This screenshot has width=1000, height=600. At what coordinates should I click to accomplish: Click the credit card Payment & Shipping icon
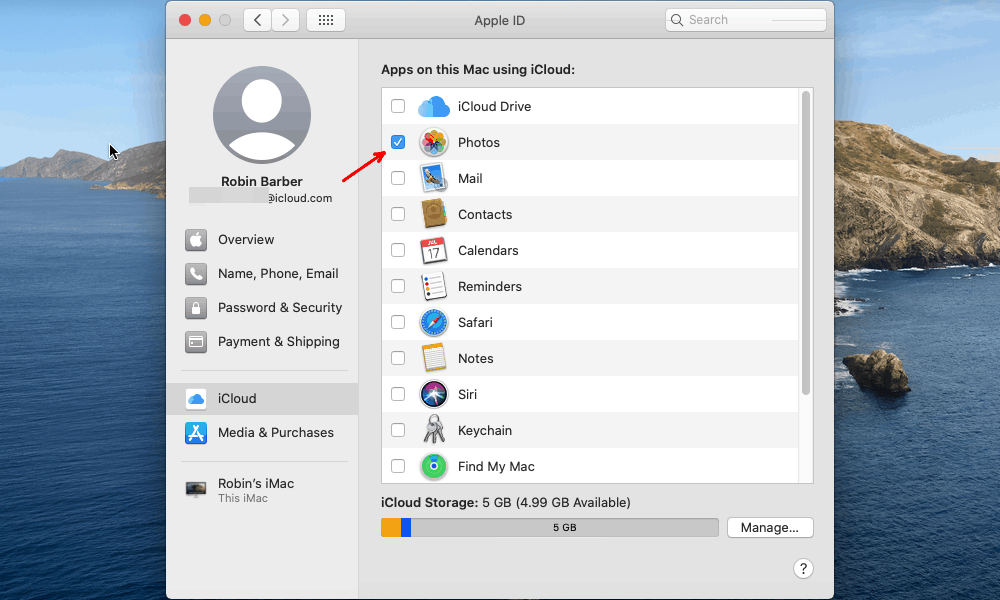[x=196, y=342]
